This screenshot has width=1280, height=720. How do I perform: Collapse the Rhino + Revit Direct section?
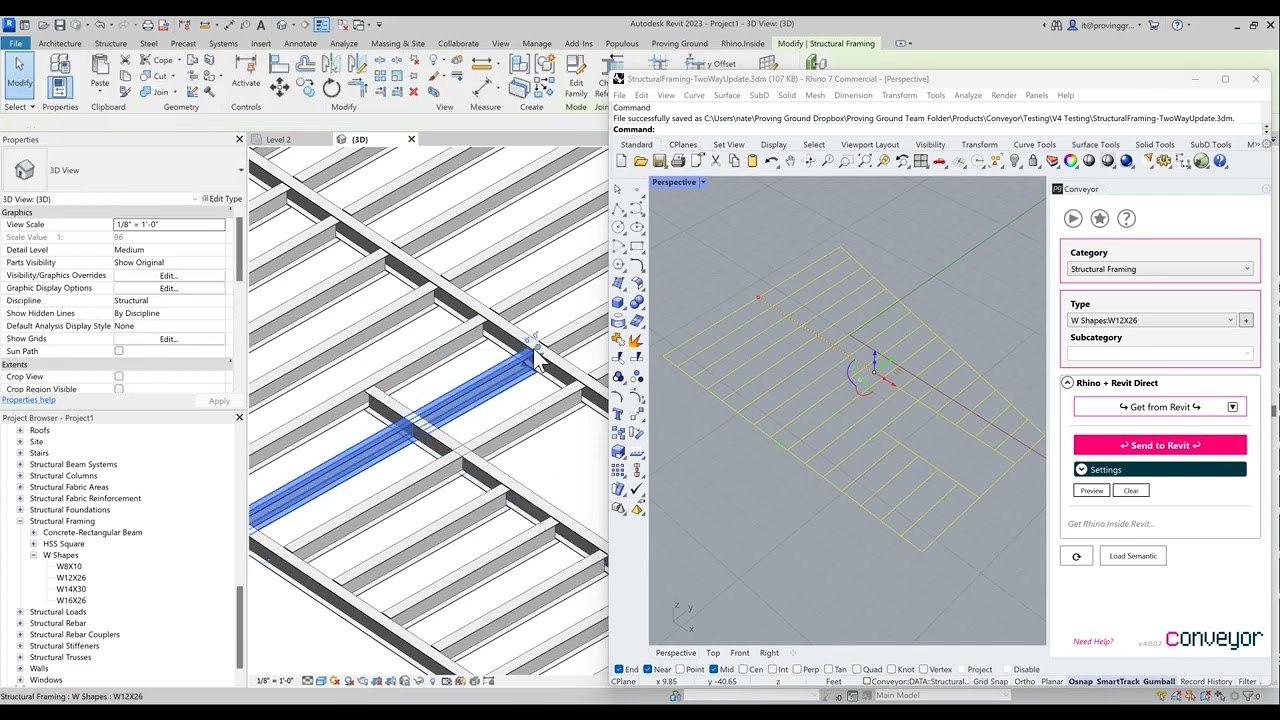click(x=1067, y=383)
